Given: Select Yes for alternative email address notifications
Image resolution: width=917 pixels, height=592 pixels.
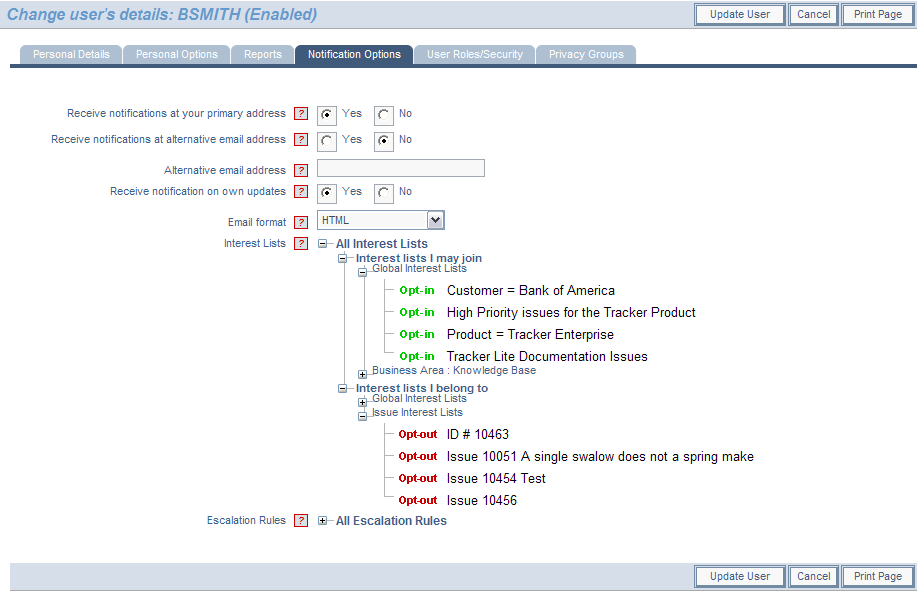Looking at the screenshot, I should tap(327, 141).
